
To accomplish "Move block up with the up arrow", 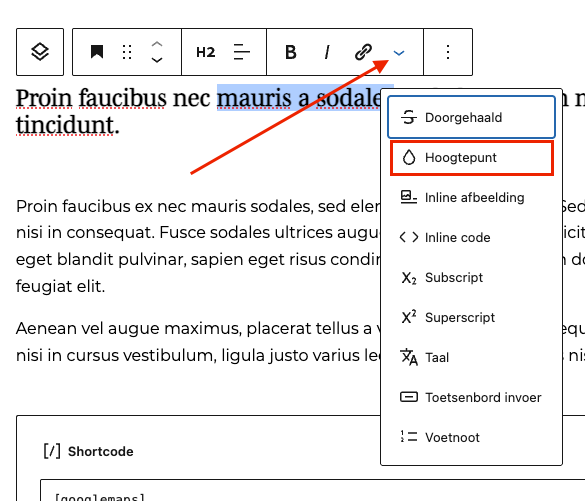I will [157, 44].
